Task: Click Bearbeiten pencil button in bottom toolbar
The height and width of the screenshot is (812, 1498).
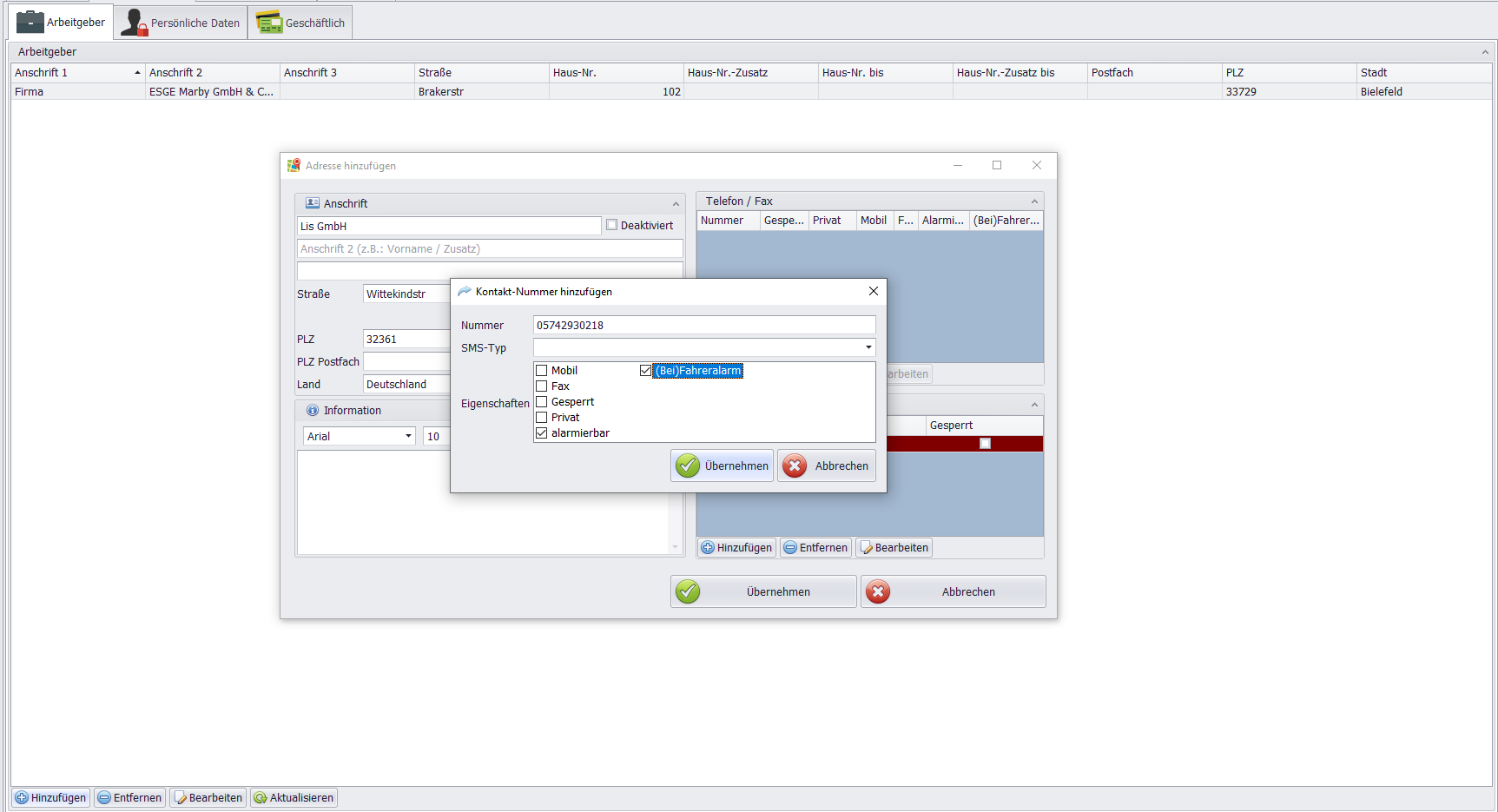Action: [x=208, y=798]
